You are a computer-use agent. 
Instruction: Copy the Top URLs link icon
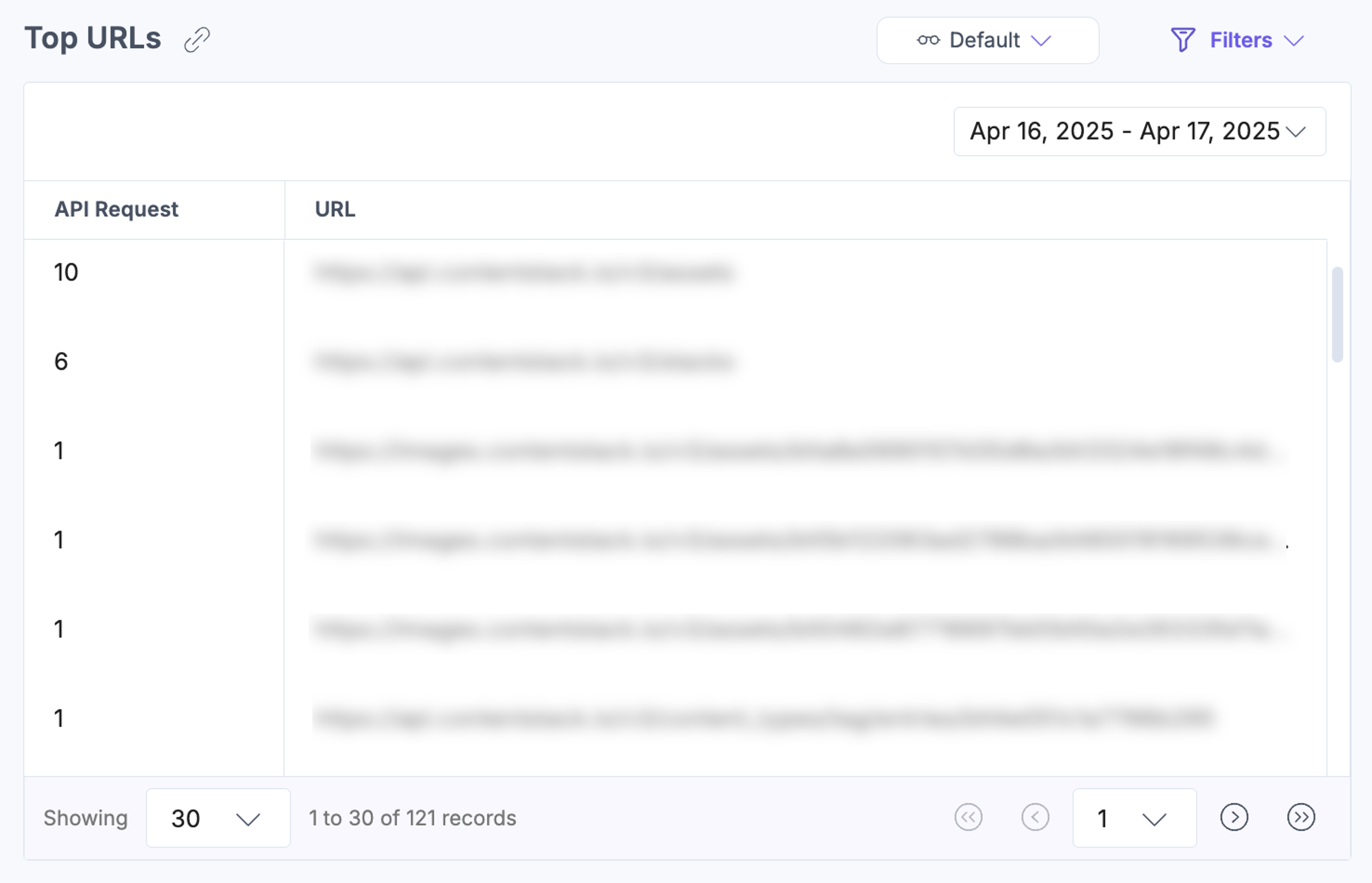point(197,40)
